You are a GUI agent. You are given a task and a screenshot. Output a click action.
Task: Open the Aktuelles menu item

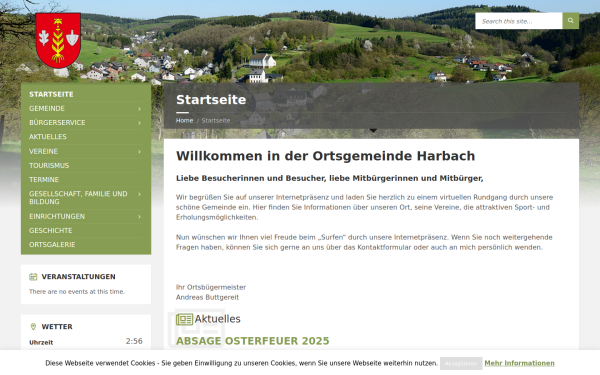[x=48, y=137]
